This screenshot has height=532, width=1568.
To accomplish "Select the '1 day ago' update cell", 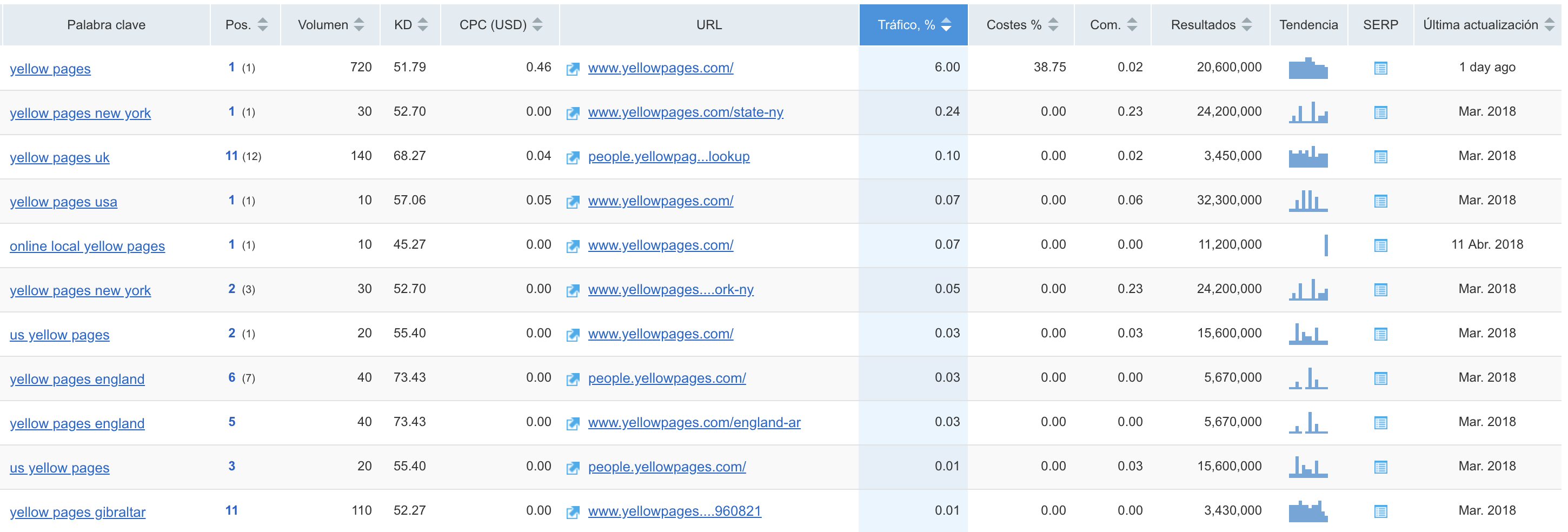I will tap(1486, 67).
